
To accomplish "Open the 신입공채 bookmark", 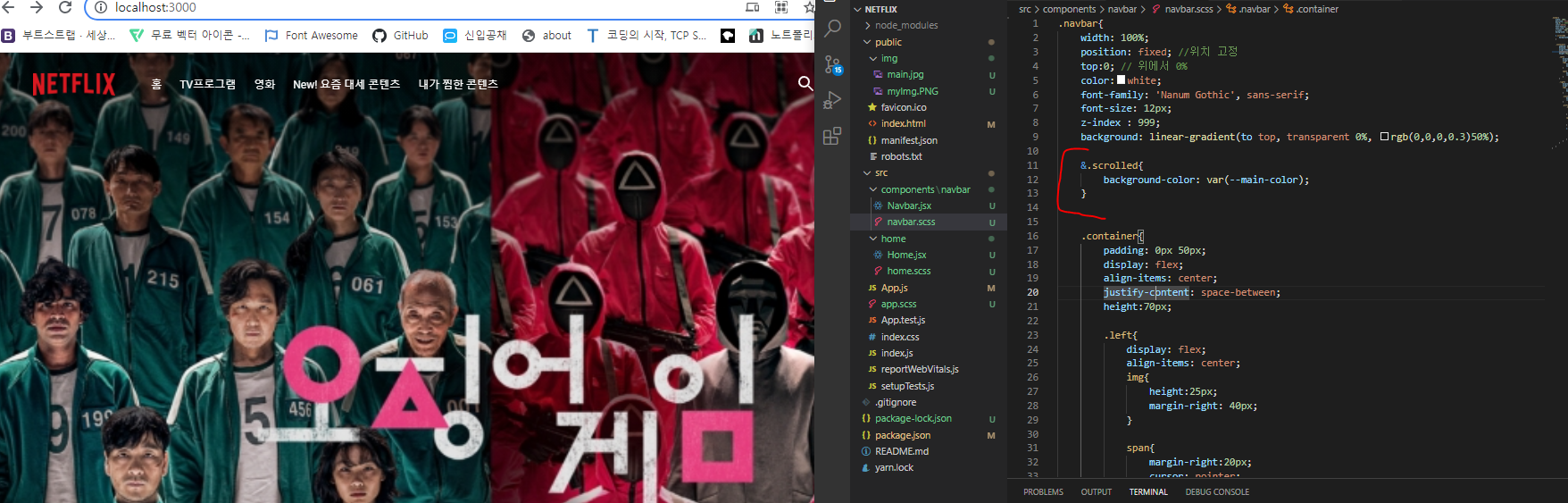I will coord(475,36).
